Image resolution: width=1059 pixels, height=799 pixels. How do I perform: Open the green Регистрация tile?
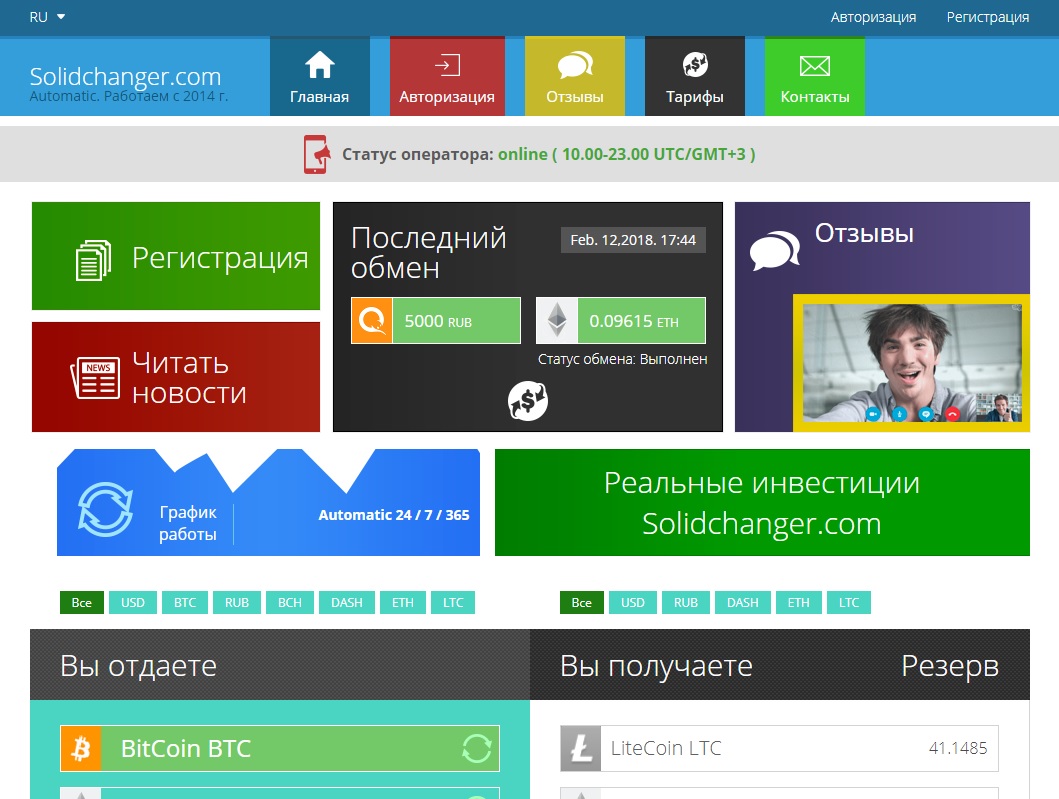176,256
